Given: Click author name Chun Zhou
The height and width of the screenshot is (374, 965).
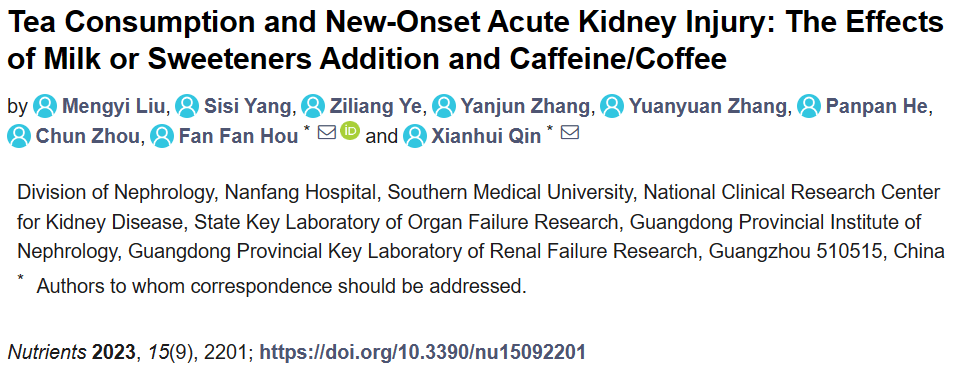Looking at the screenshot, I should click(88, 137).
